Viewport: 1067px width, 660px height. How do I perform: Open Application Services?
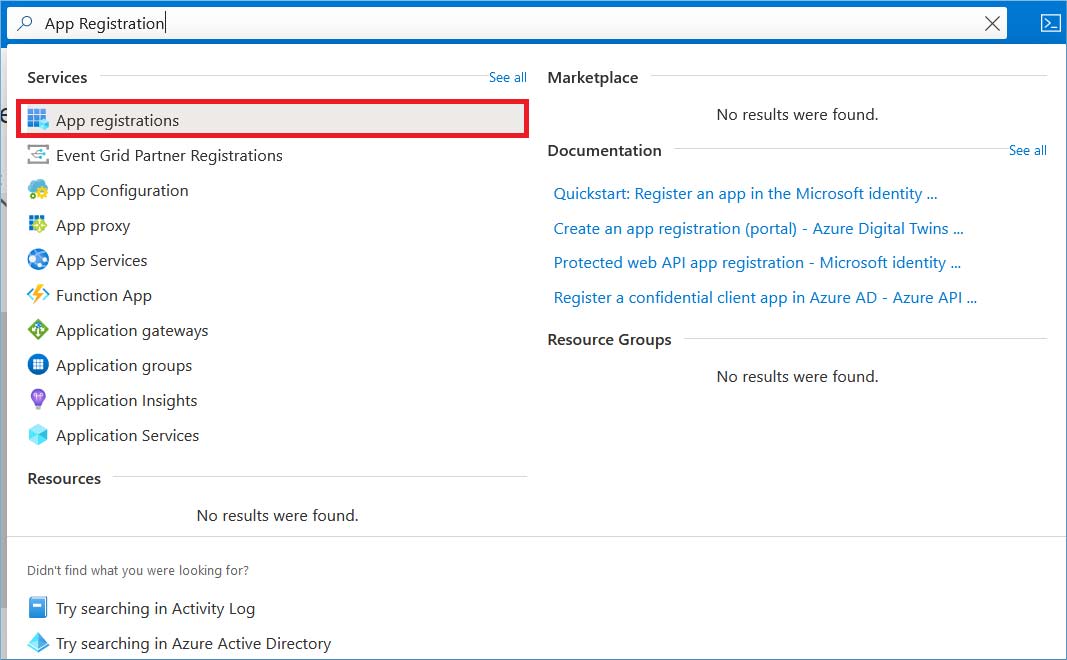coord(127,435)
